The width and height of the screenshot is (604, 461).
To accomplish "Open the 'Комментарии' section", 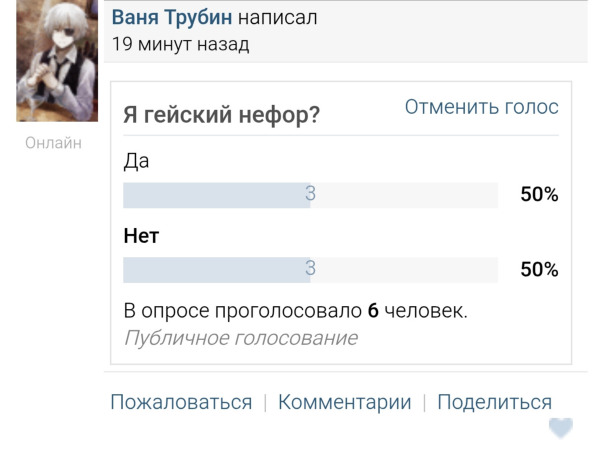I will point(345,402).
